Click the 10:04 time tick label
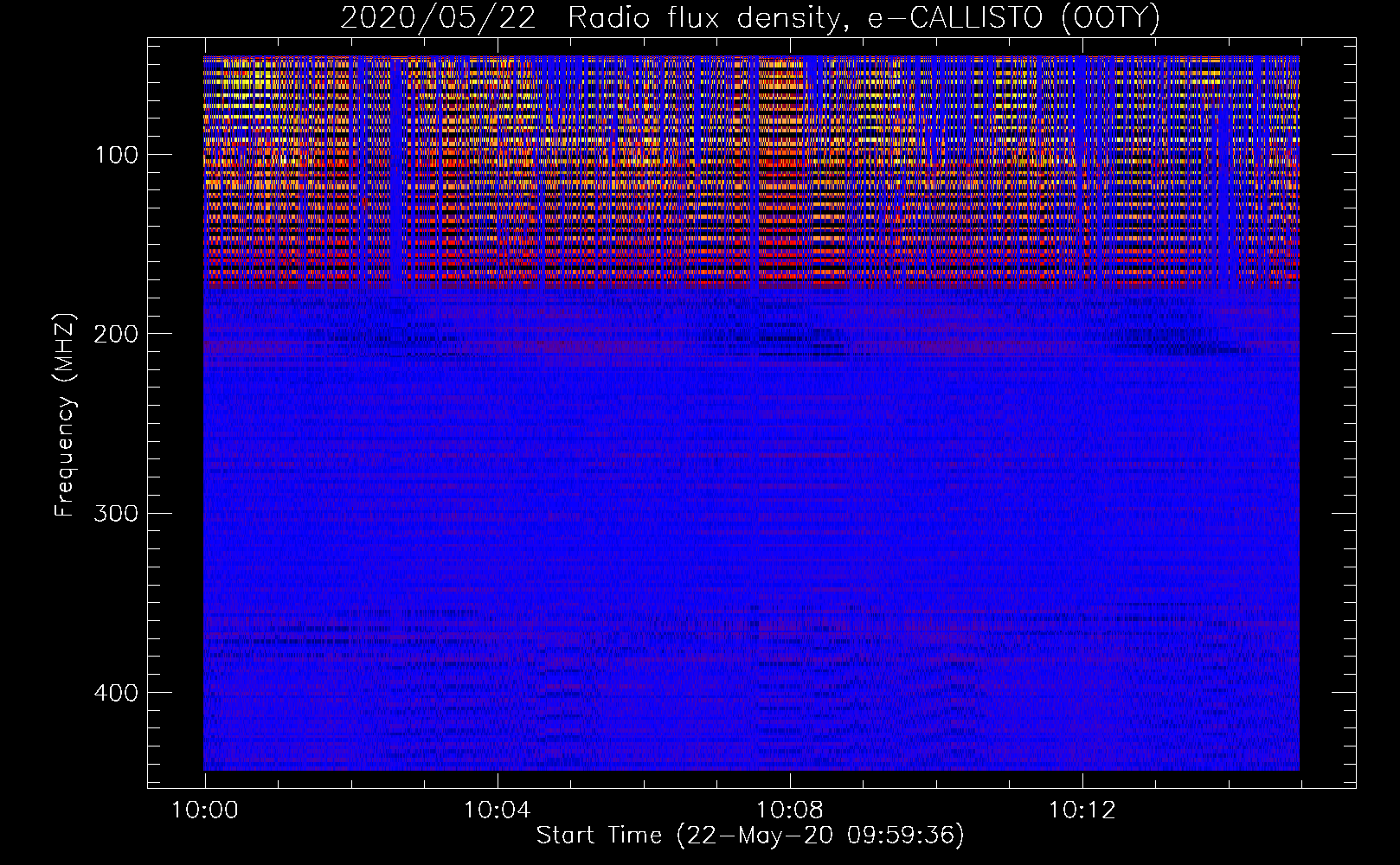The height and width of the screenshot is (865, 1400). pos(497,811)
